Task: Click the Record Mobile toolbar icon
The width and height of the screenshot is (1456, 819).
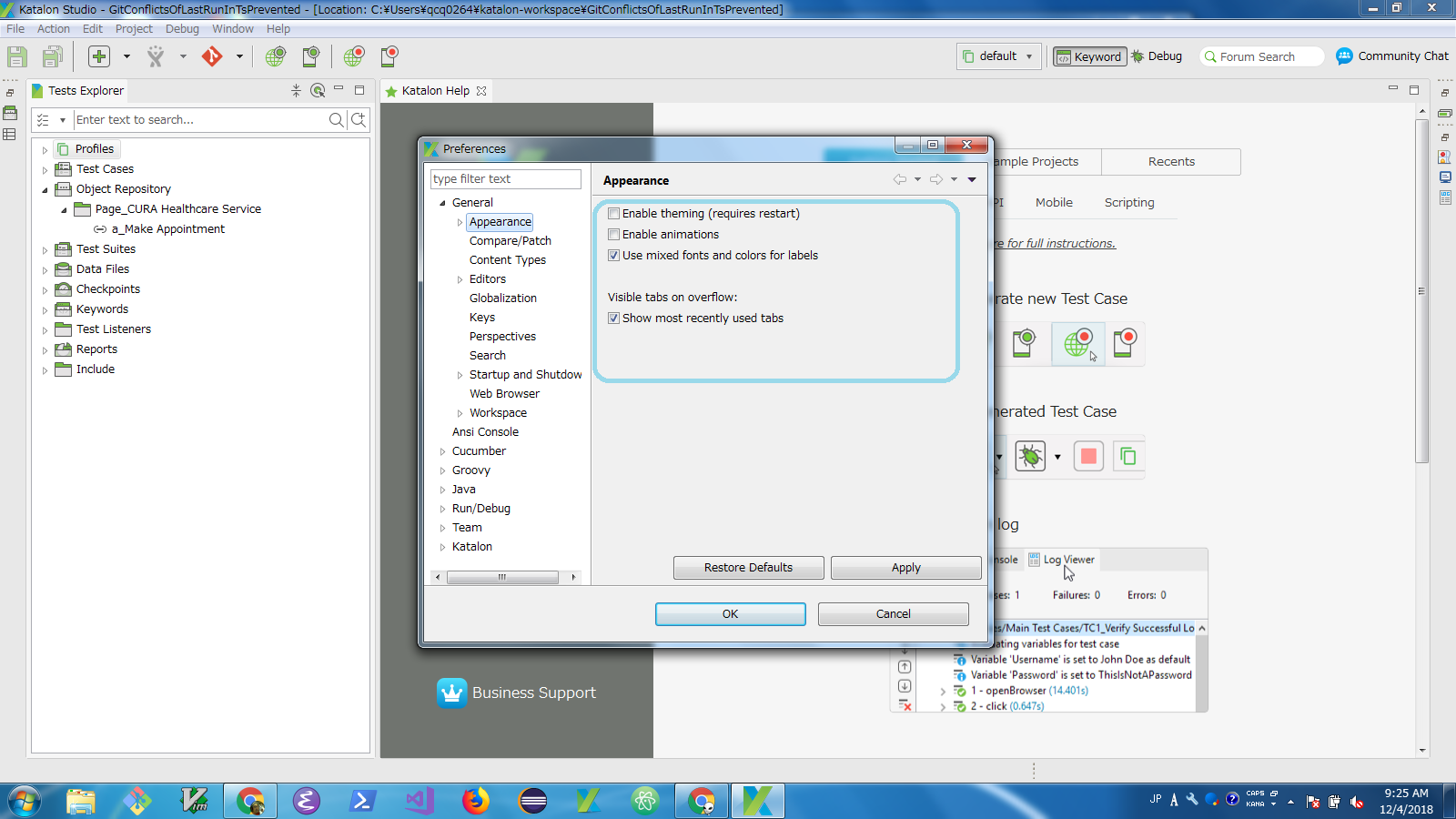Action: 389,56
